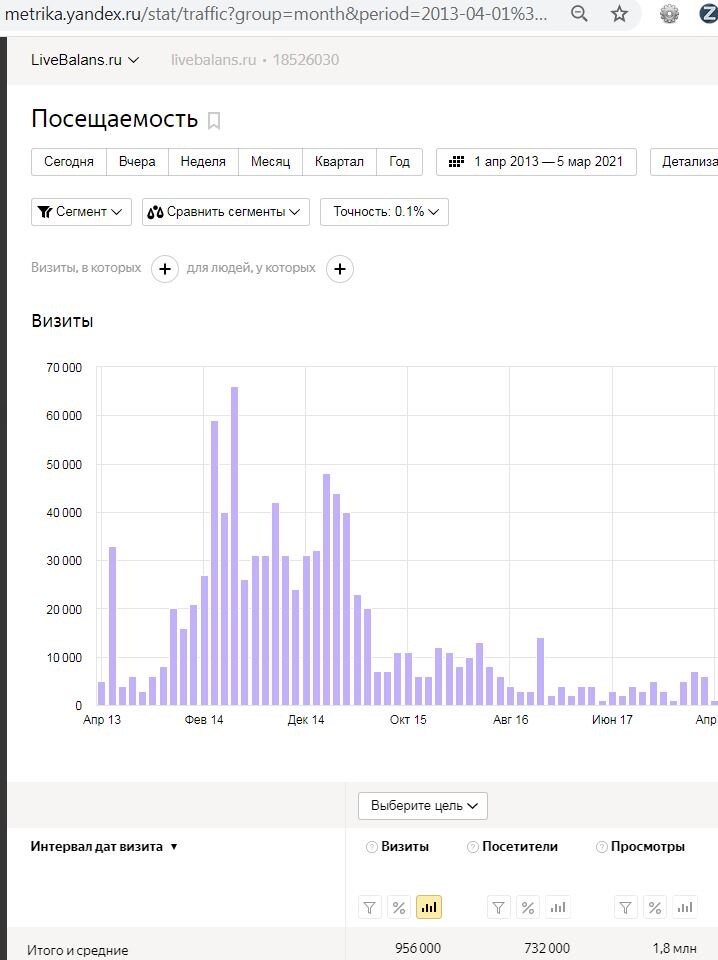Image resolution: width=718 pixels, height=960 pixels.
Task: Click the browser address bar URL
Action: pyautogui.click(x=275, y=14)
